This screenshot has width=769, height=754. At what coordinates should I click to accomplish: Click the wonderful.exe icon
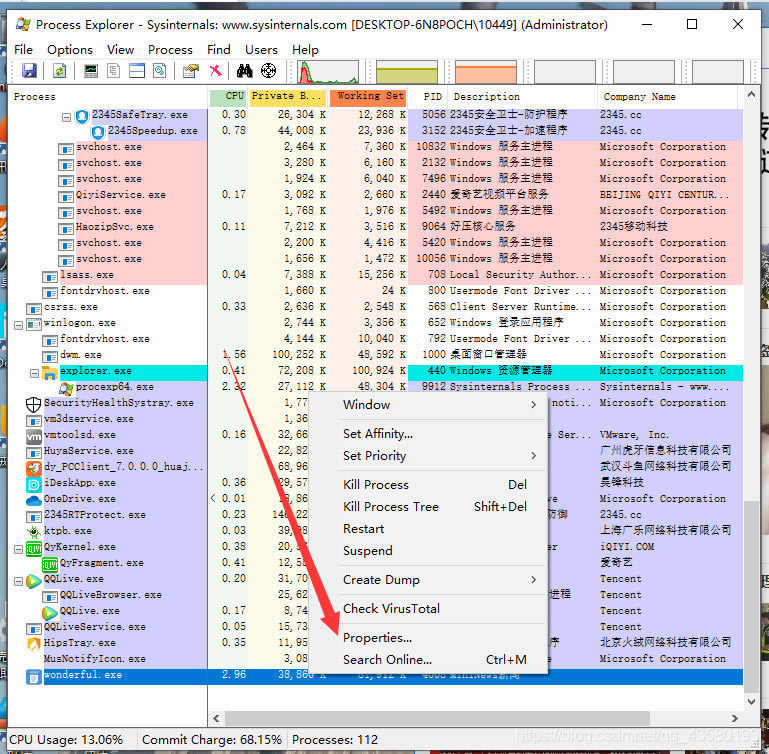point(33,677)
